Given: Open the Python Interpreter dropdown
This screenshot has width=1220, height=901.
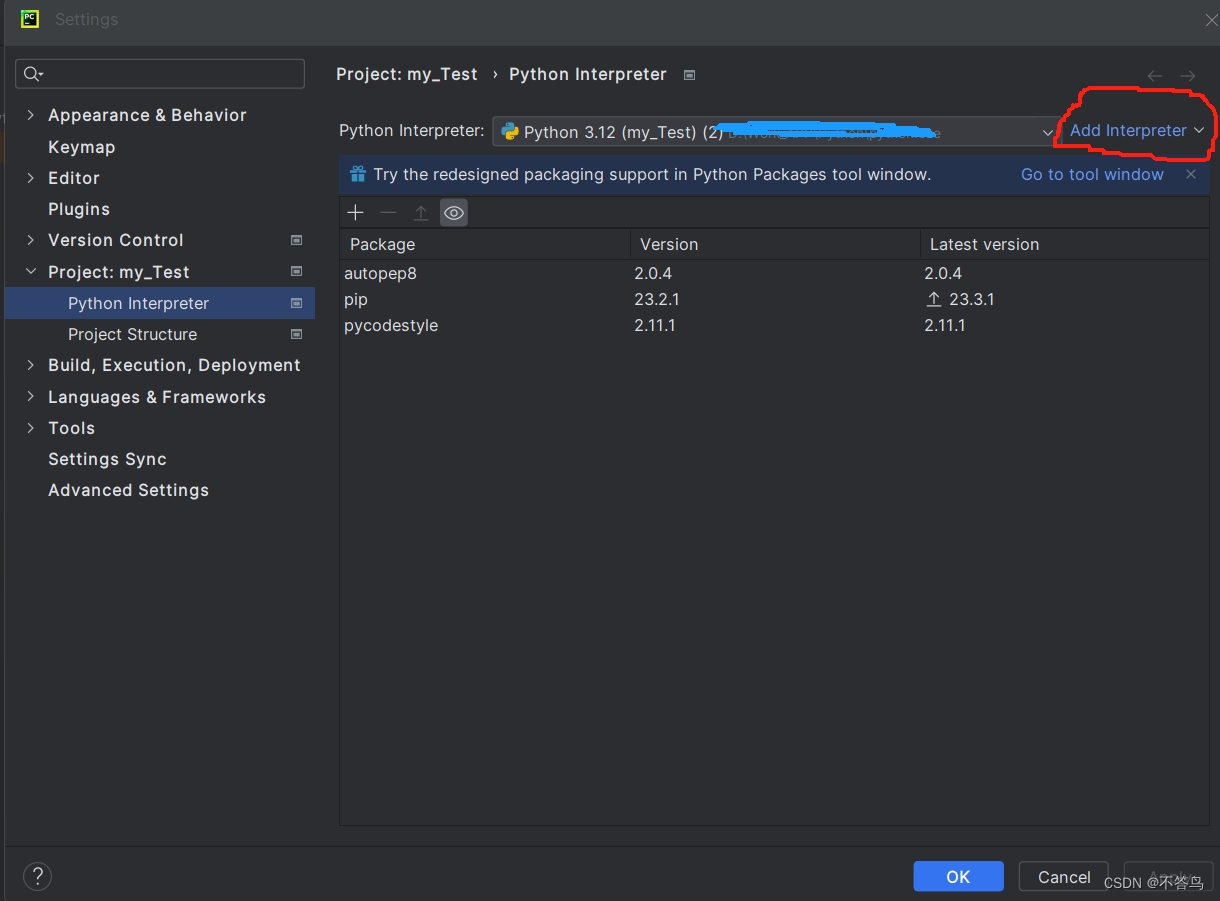Looking at the screenshot, I should [775, 131].
